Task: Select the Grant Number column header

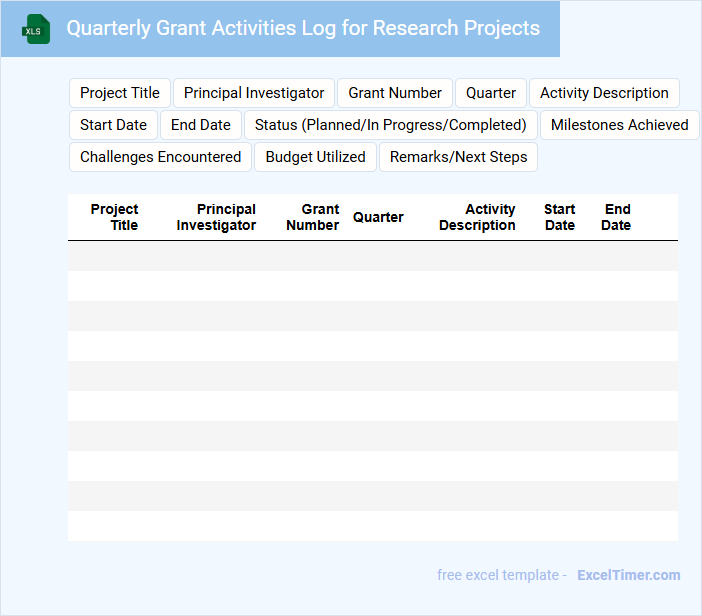Action: coord(313,217)
